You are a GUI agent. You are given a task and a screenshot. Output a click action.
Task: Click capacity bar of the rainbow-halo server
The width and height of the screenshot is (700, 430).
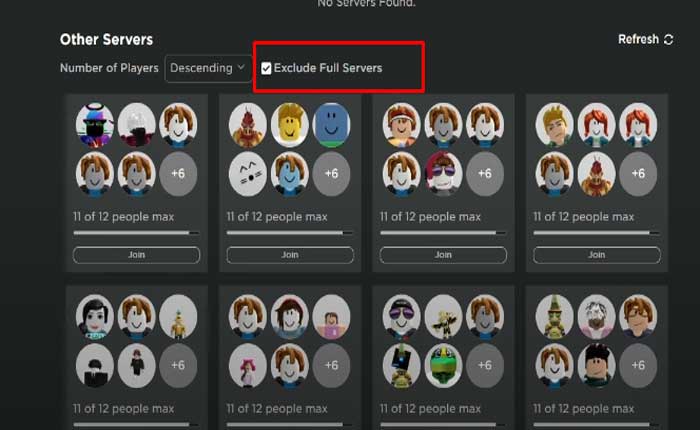(x=137, y=233)
